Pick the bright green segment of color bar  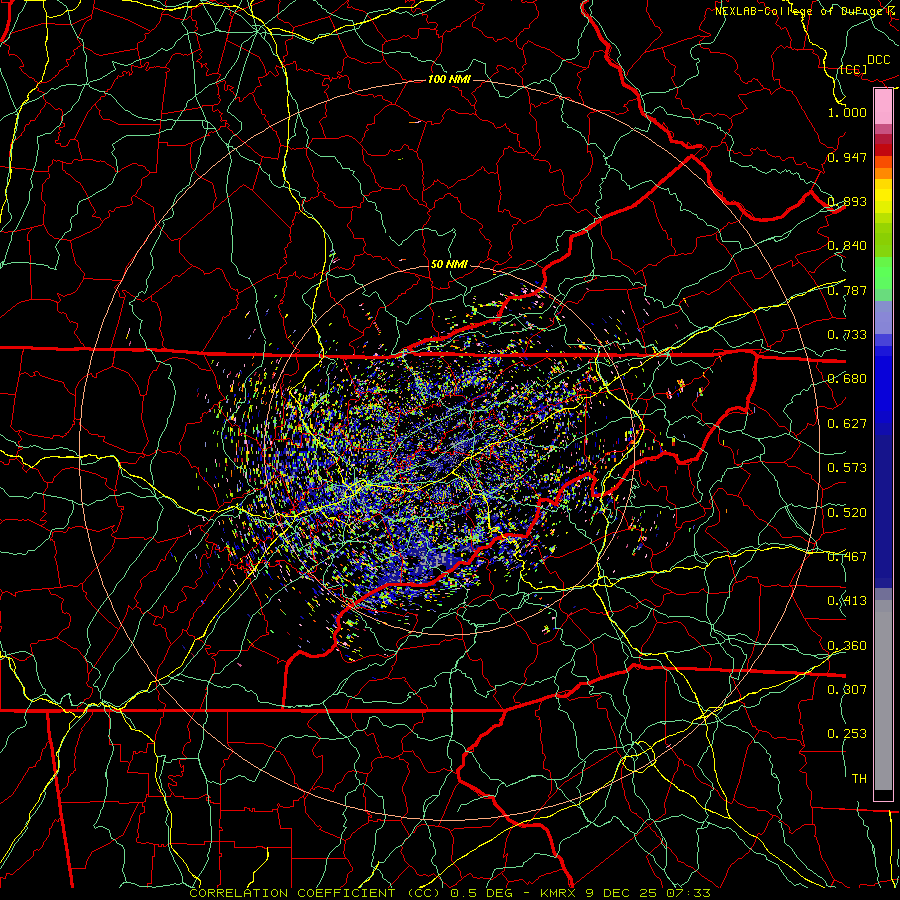[x=883, y=273]
